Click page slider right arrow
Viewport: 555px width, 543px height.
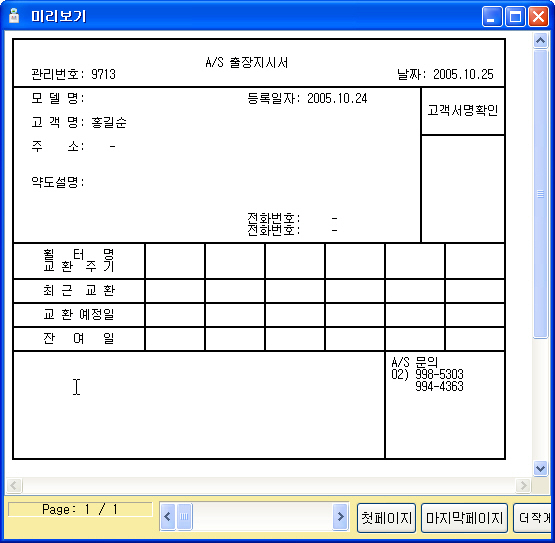click(341, 517)
